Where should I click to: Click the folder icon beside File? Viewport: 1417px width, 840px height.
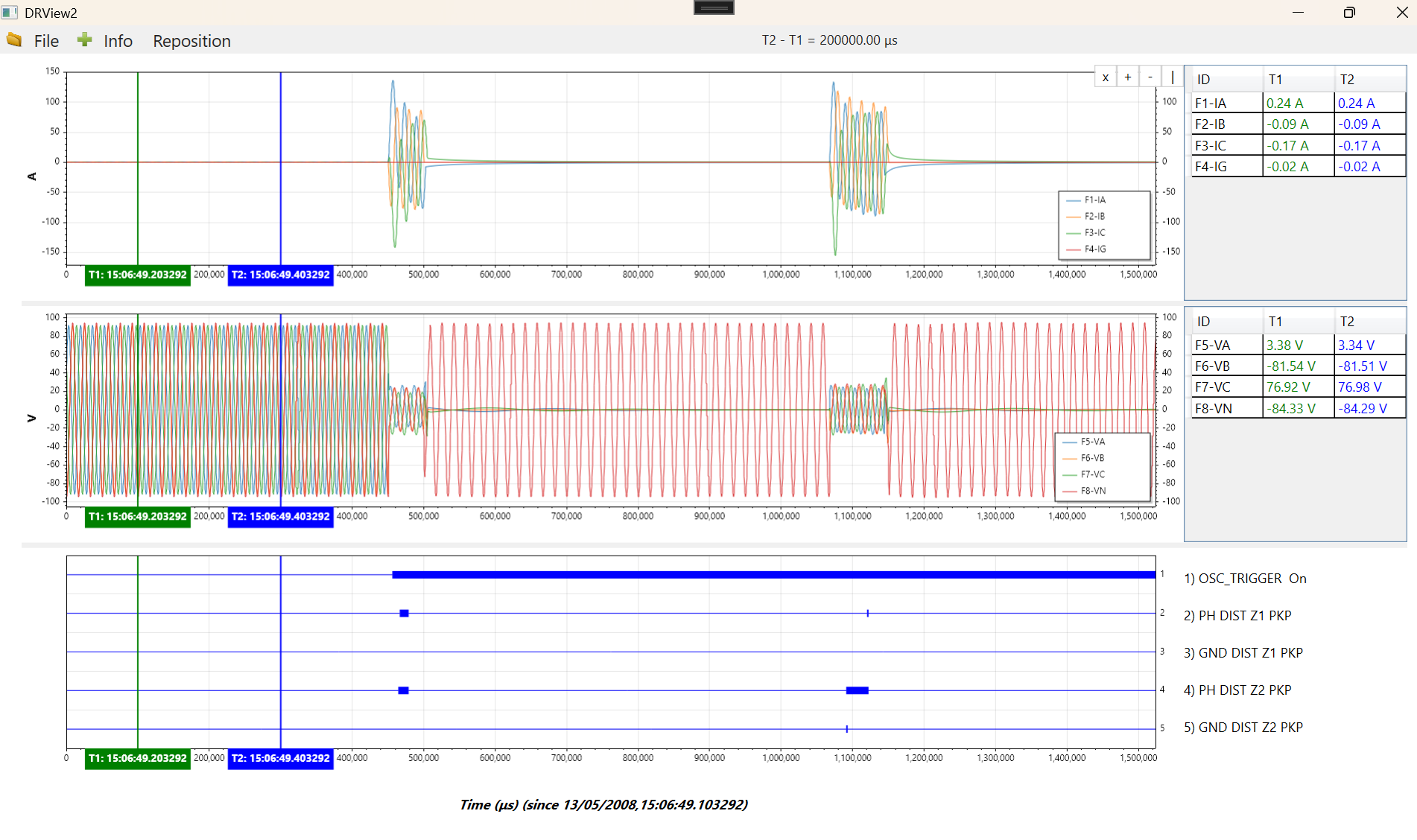(14, 40)
